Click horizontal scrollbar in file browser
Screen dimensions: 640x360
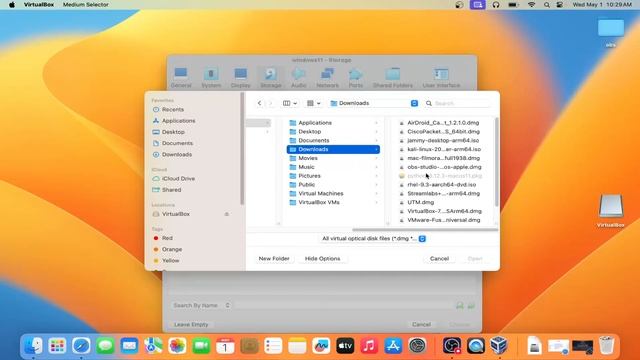click(424, 230)
